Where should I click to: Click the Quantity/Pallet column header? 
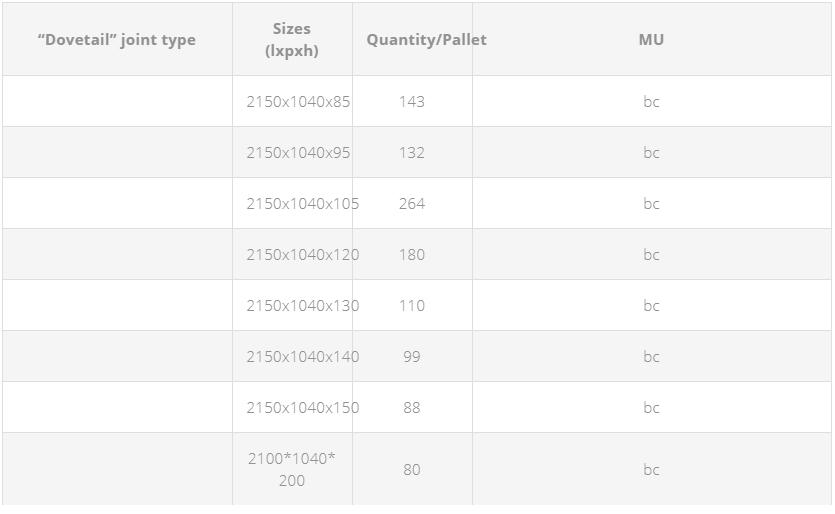[412, 39]
